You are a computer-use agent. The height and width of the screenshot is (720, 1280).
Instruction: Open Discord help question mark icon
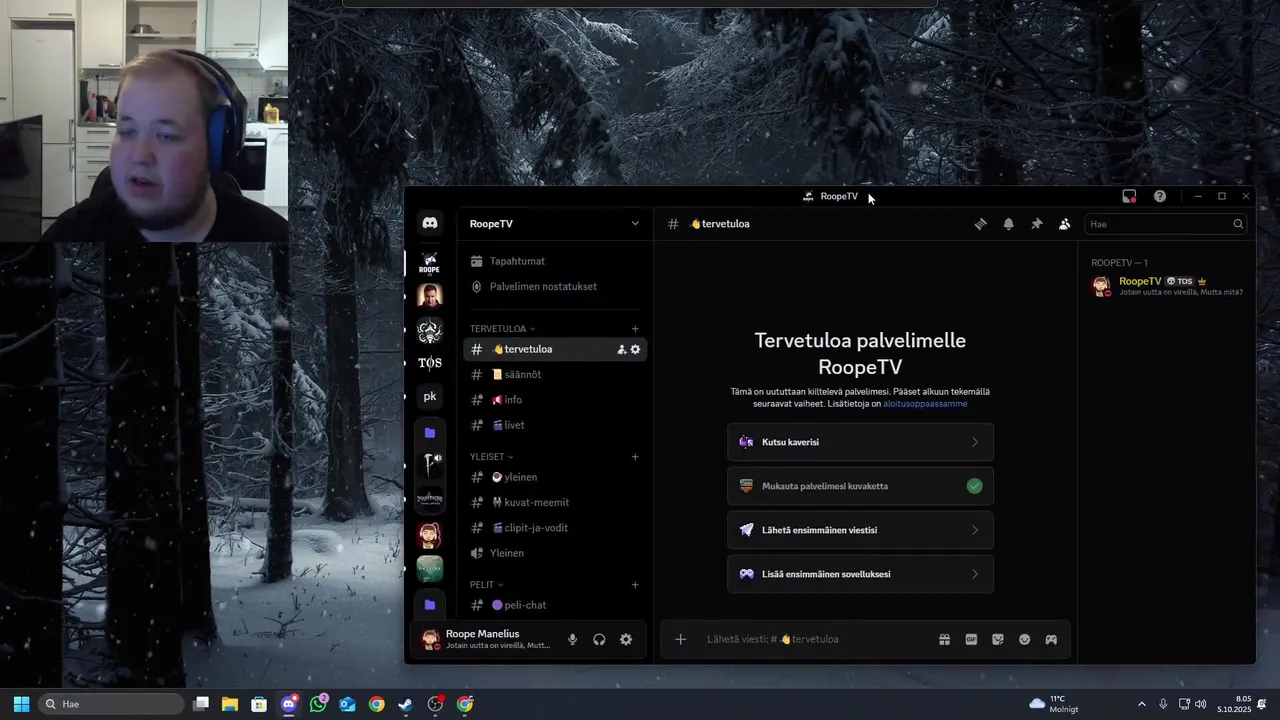[x=1160, y=196]
